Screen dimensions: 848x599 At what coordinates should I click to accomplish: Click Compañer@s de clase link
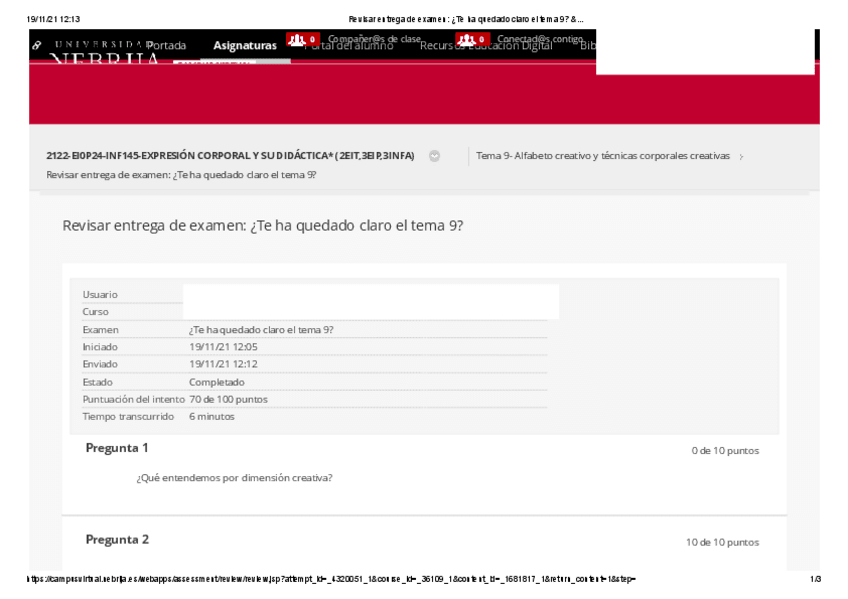pyautogui.click(x=374, y=38)
